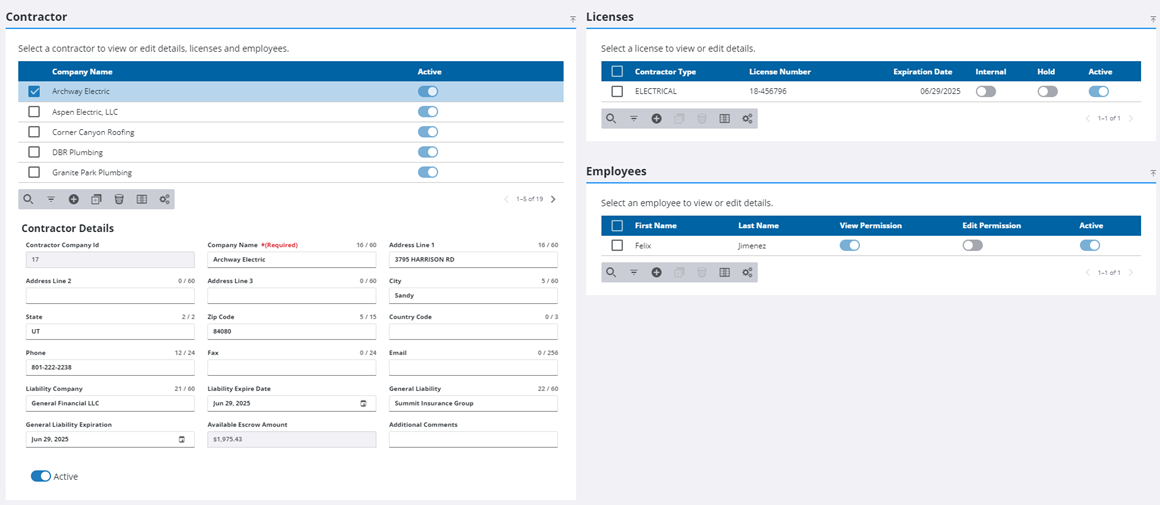This screenshot has height=505, width=1160.
Task: Delete the selected contractor with trash icon
Action: pyautogui.click(x=119, y=199)
